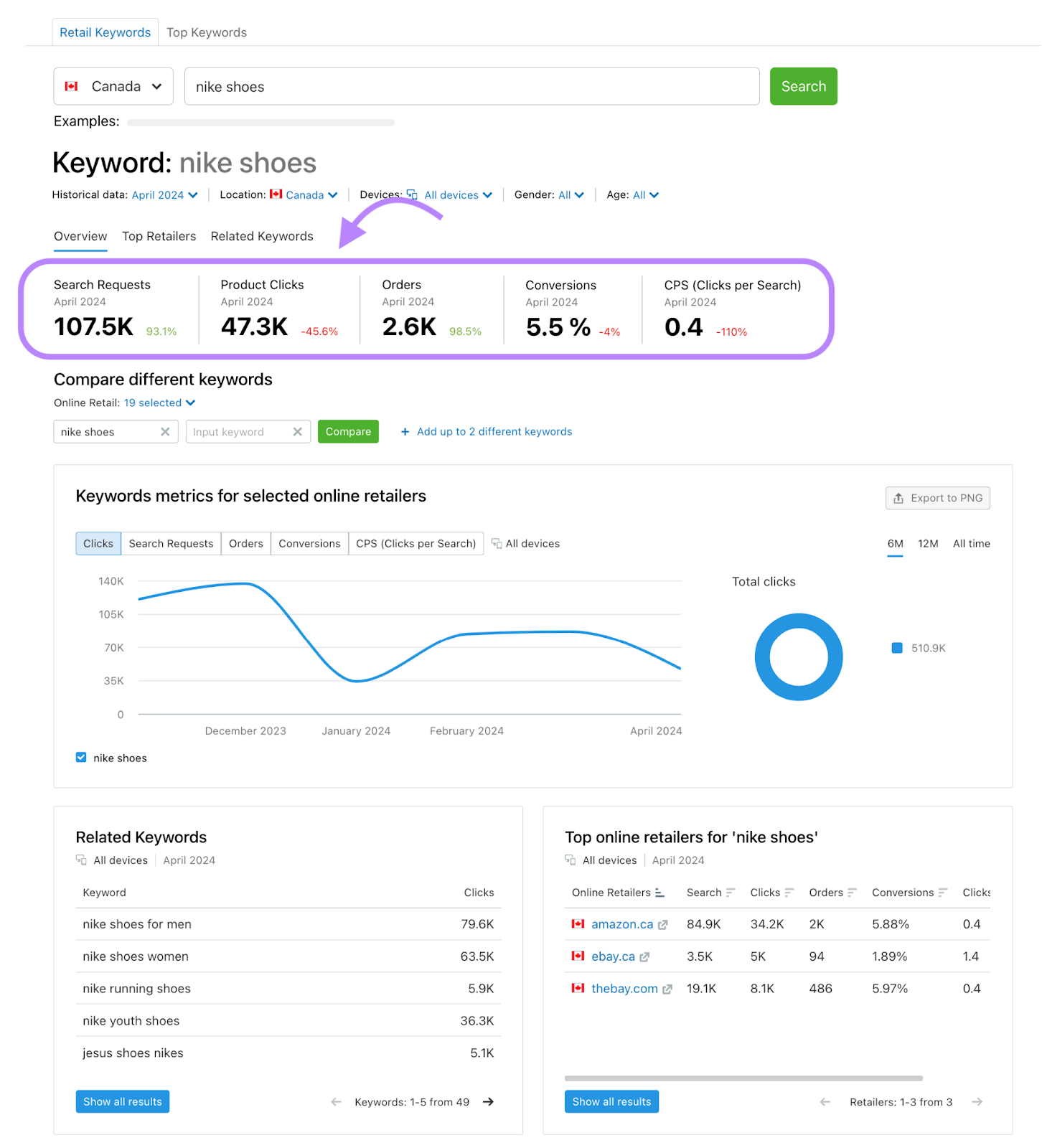Screen dimensions: 1042x1148
Task: Sort retailers table by Search column
Action: coord(730,893)
